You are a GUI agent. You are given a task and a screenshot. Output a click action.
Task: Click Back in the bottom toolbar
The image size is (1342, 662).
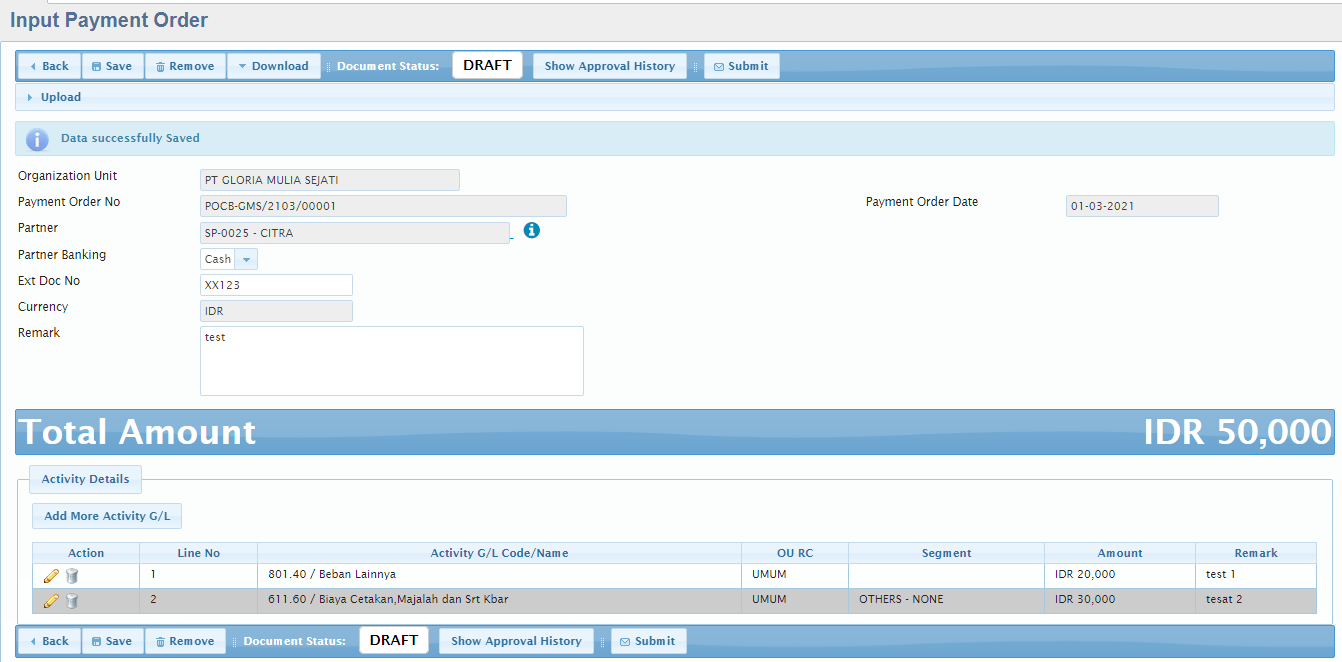click(49, 641)
